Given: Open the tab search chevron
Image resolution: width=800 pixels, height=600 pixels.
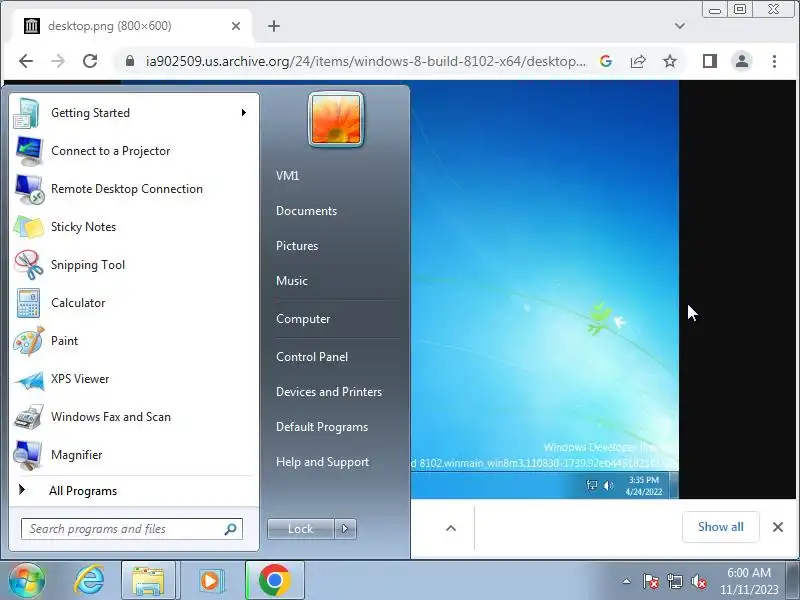Looking at the screenshot, I should point(680,26).
